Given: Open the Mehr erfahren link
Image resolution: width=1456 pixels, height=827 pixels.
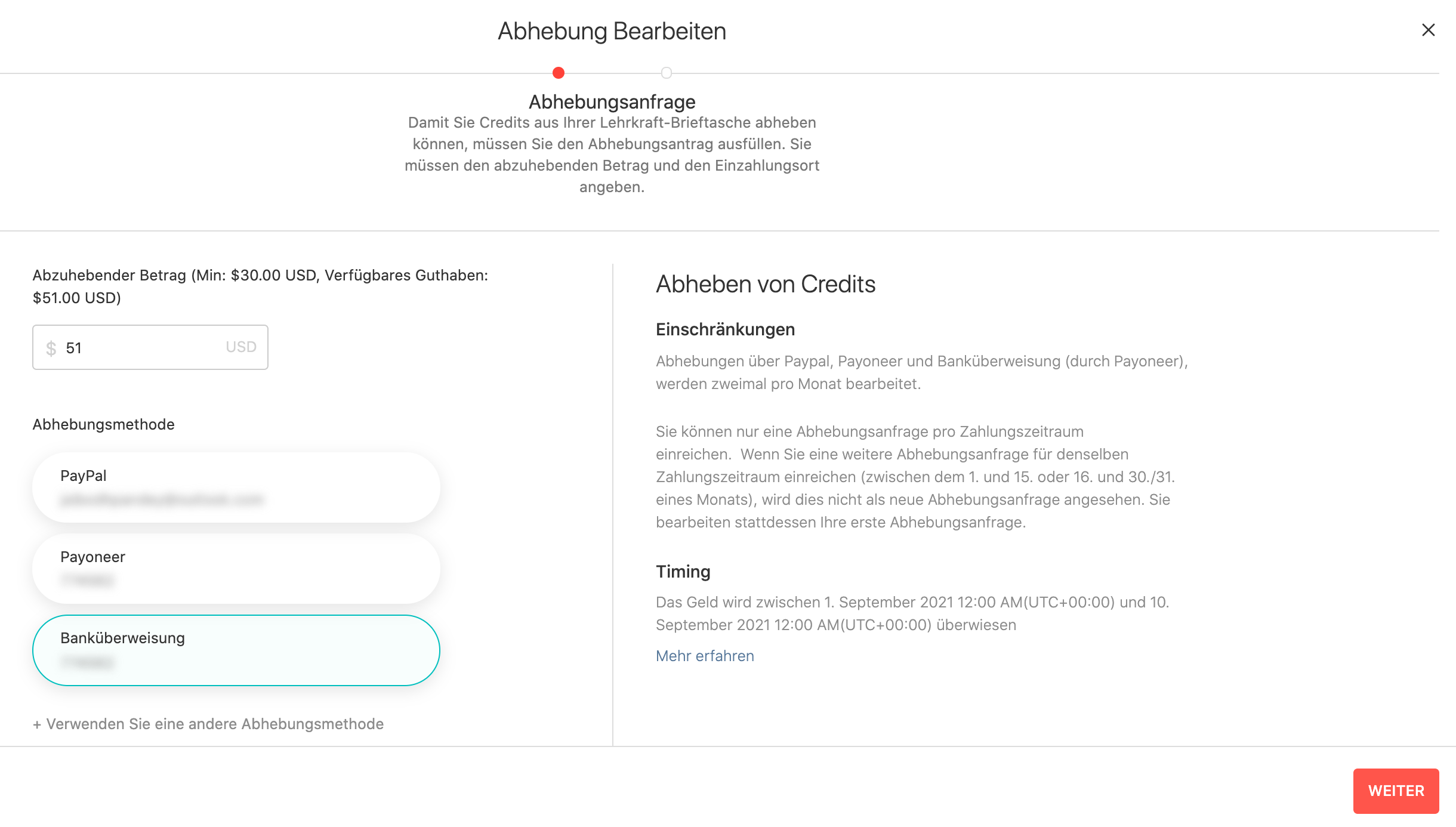Looking at the screenshot, I should click(705, 656).
